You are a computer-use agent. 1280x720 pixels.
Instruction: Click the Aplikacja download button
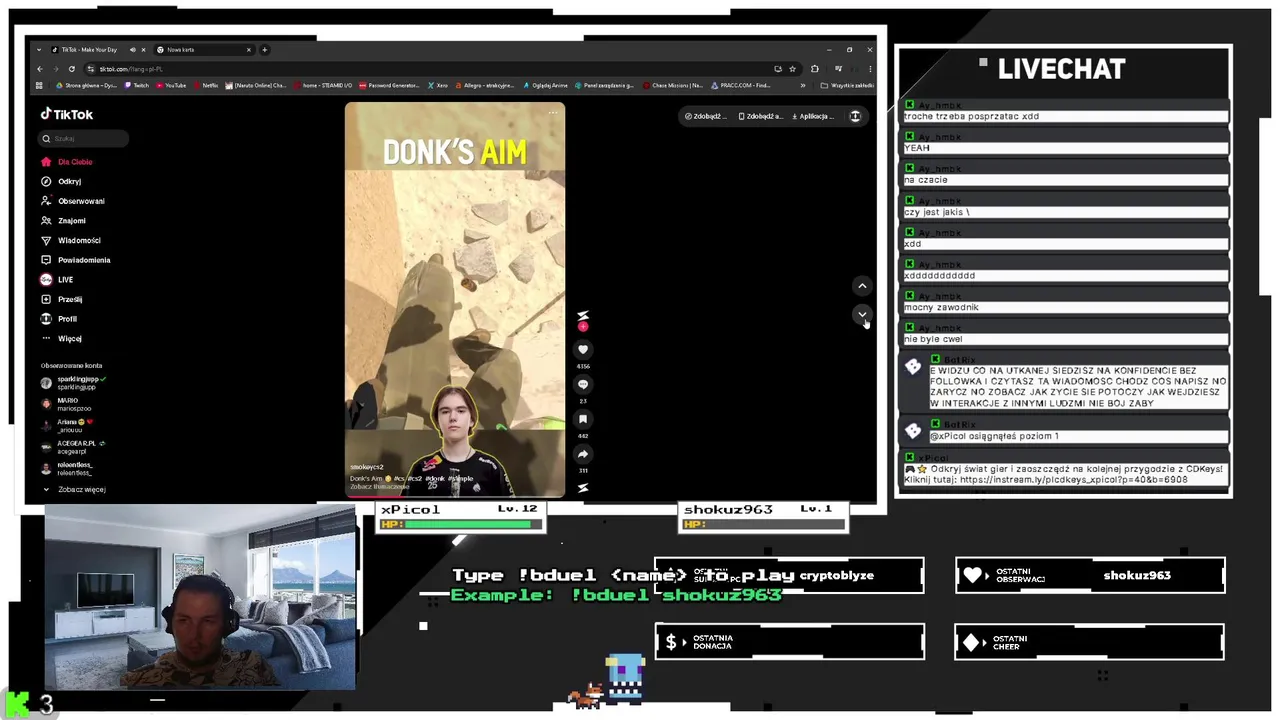point(813,116)
